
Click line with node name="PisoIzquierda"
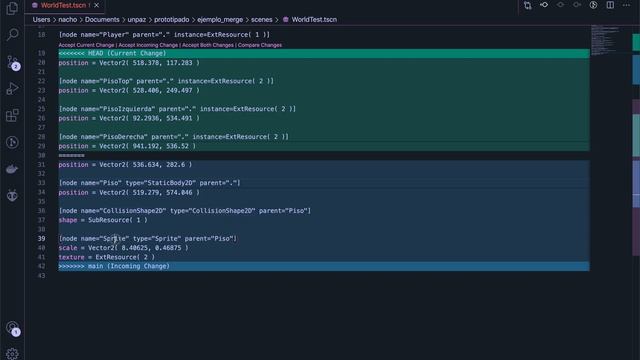tap(177, 109)
